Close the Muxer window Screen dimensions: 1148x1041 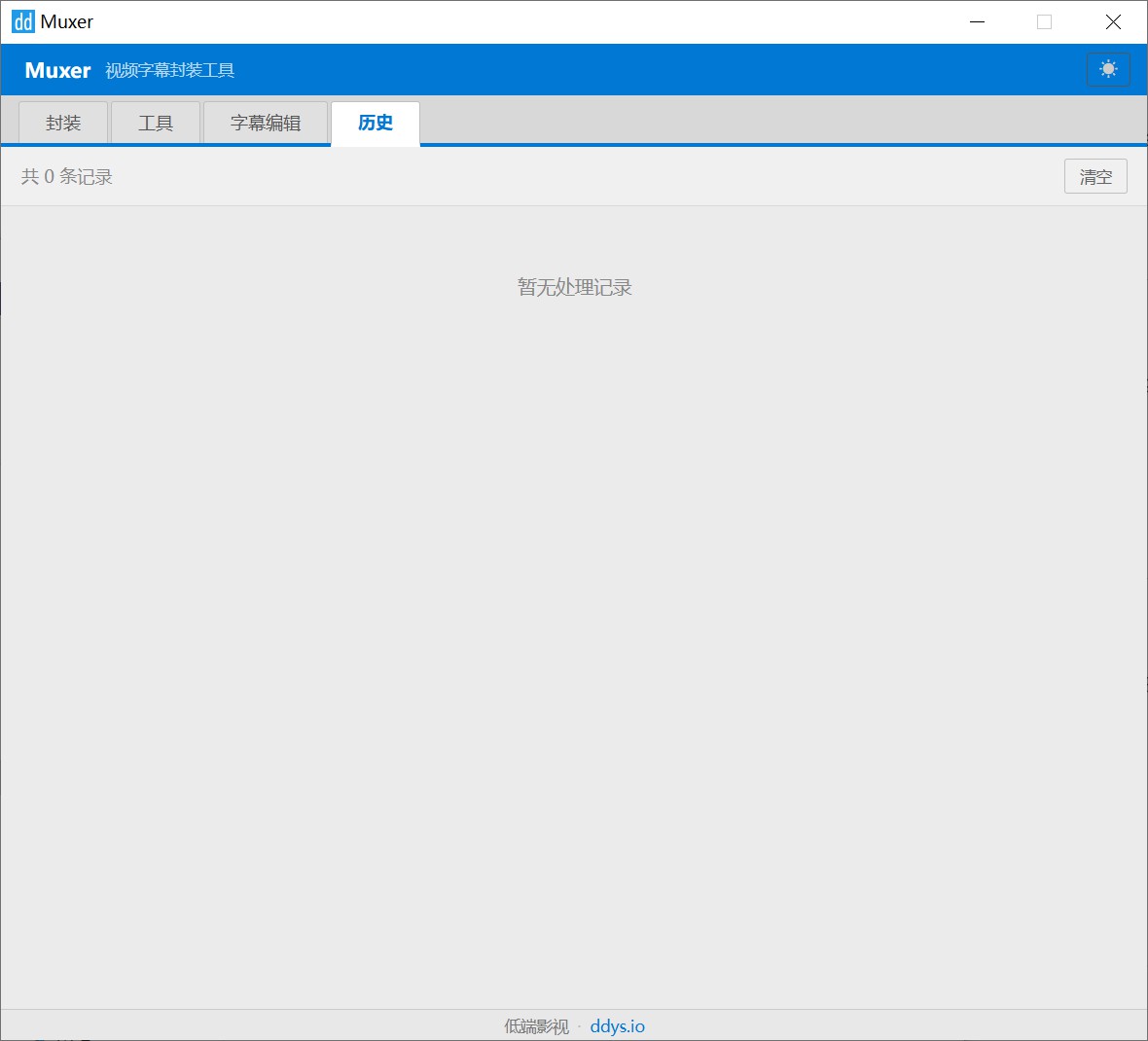[x=1113, y=21]
